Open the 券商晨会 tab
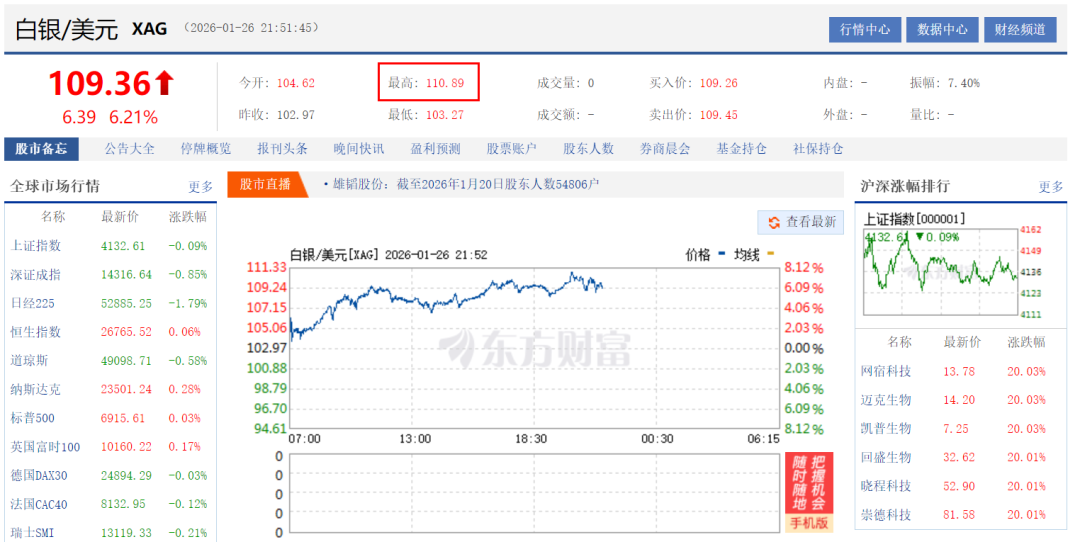The image size is (1080, 542). tap(665, 149)
